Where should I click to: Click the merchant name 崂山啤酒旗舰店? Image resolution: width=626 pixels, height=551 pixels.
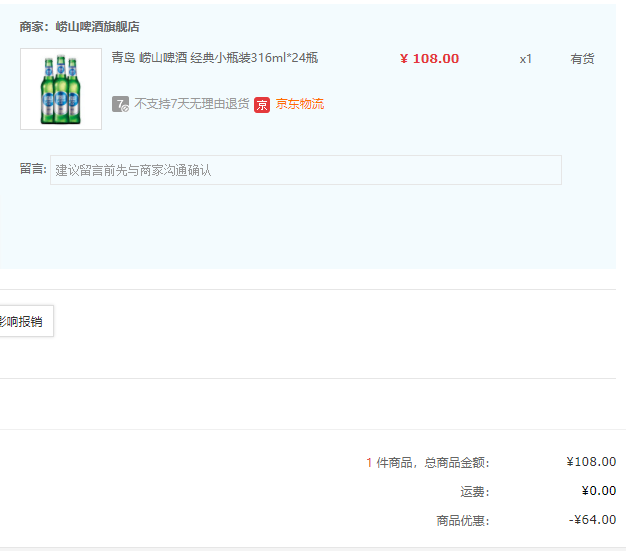97,27
